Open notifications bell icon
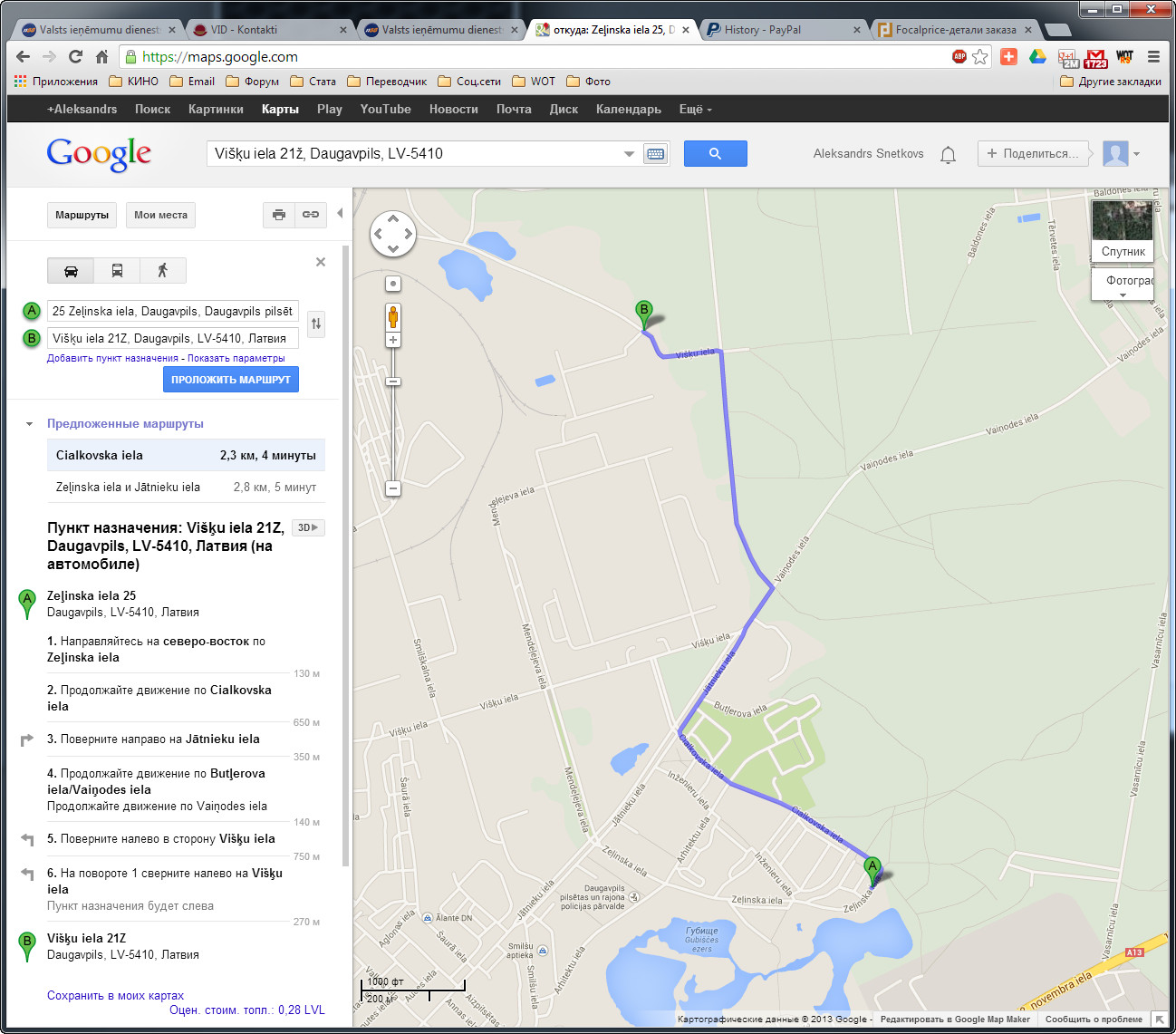 948,154
